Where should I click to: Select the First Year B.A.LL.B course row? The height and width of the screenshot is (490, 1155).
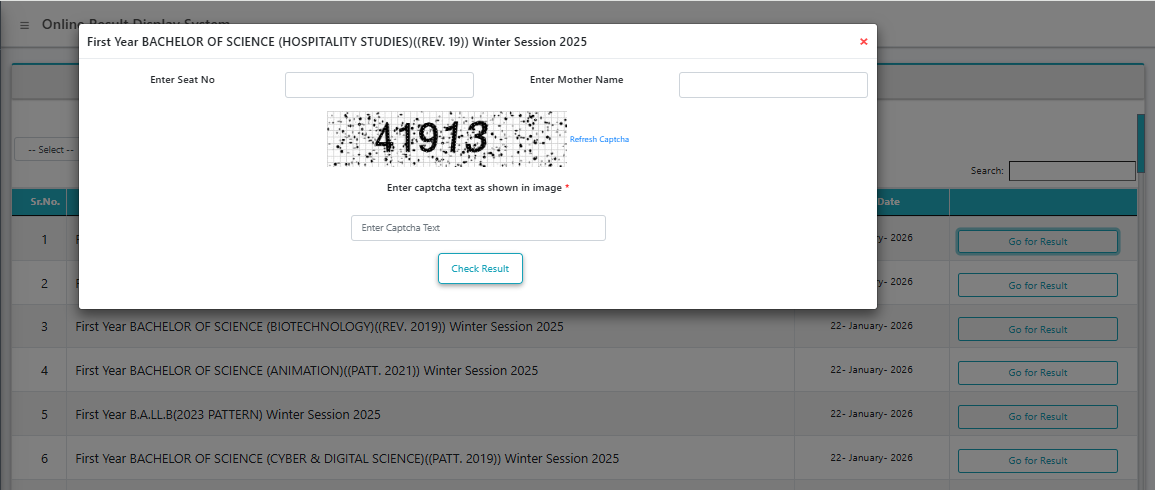[227, 415]
